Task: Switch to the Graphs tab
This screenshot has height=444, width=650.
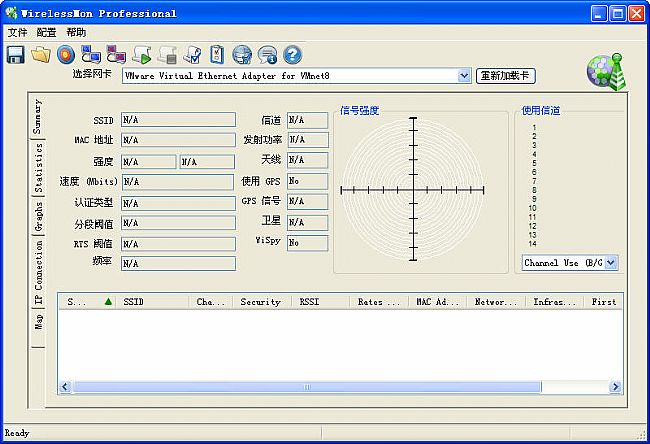Action: coord(38,216)
